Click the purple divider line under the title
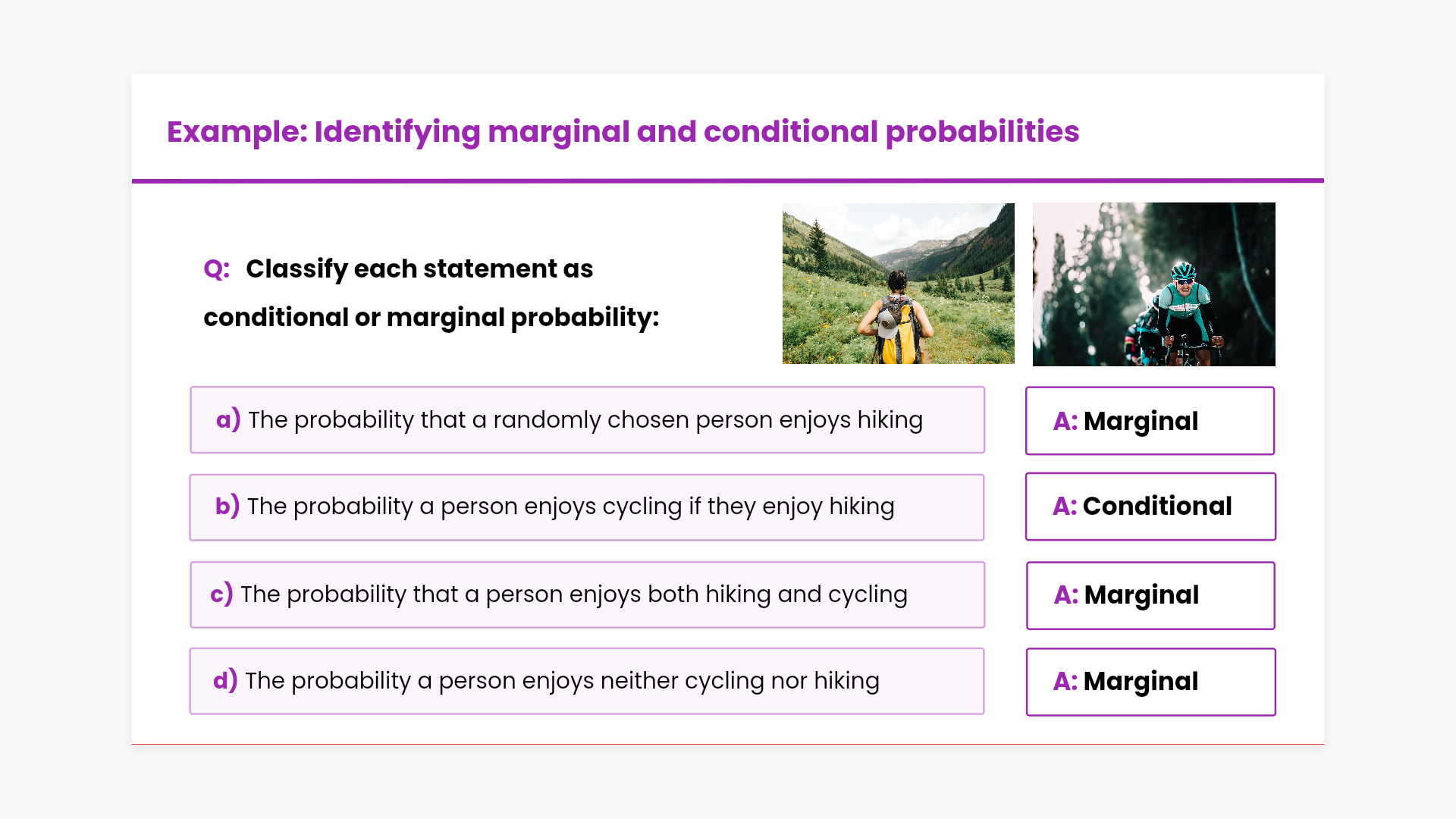Image resolution: width=1456 pixels, height=819 pixels. click(728, 180)
